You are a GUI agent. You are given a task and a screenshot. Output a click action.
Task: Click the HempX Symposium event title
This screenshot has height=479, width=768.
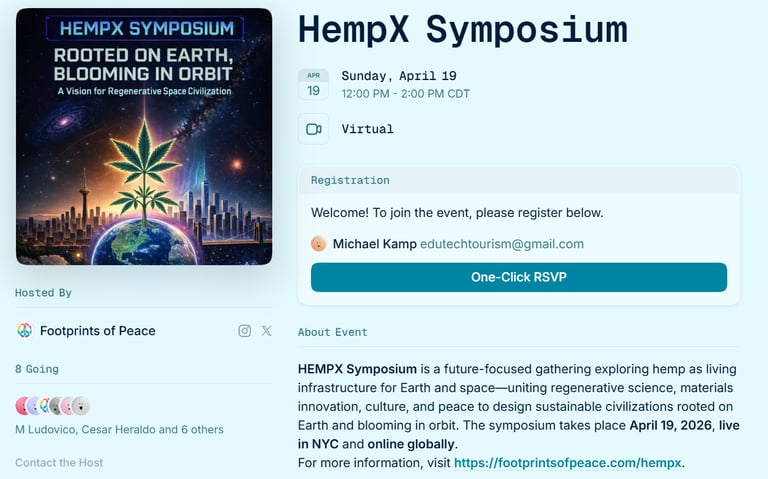pyautogui.click(x=462, y=30)
